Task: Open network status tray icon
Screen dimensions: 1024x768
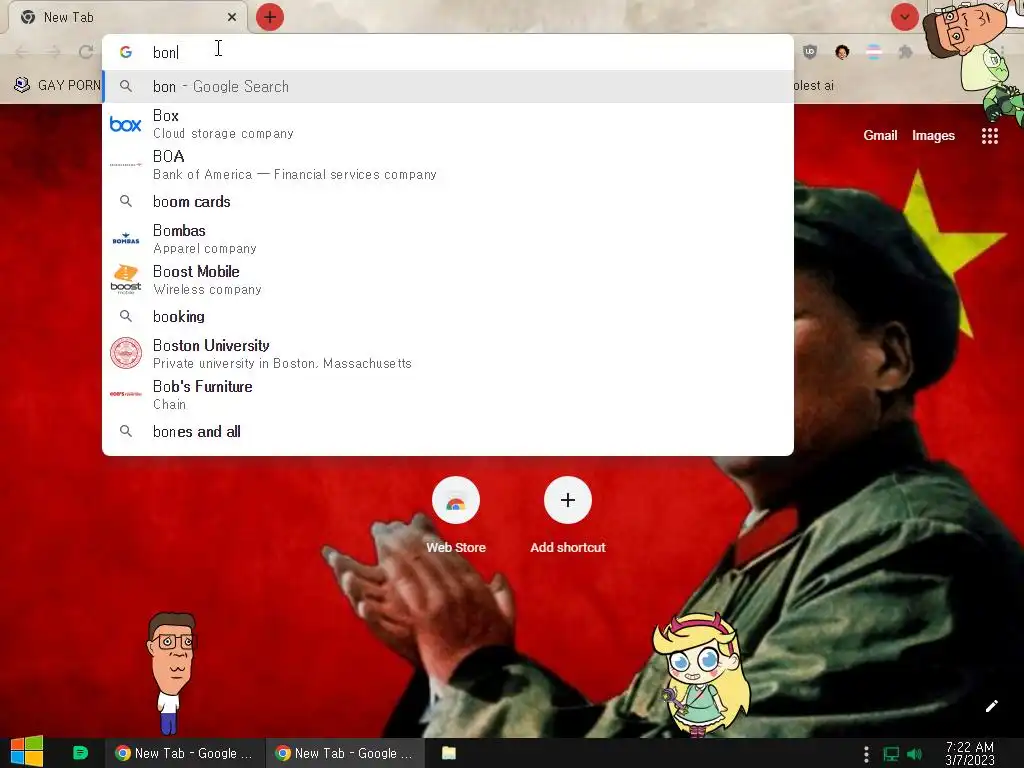Action: tap(891, 754)
